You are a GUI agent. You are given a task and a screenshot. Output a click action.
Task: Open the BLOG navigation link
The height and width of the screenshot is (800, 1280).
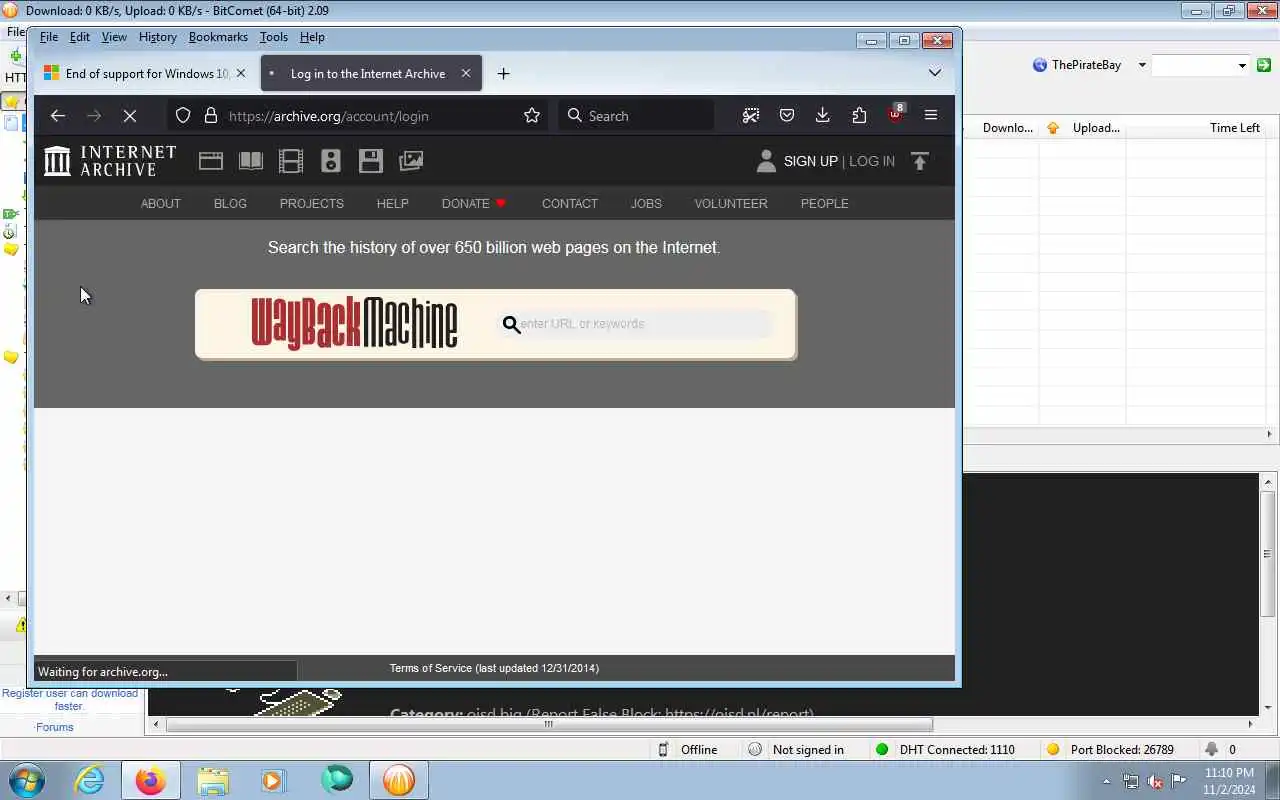click(230, 203)
